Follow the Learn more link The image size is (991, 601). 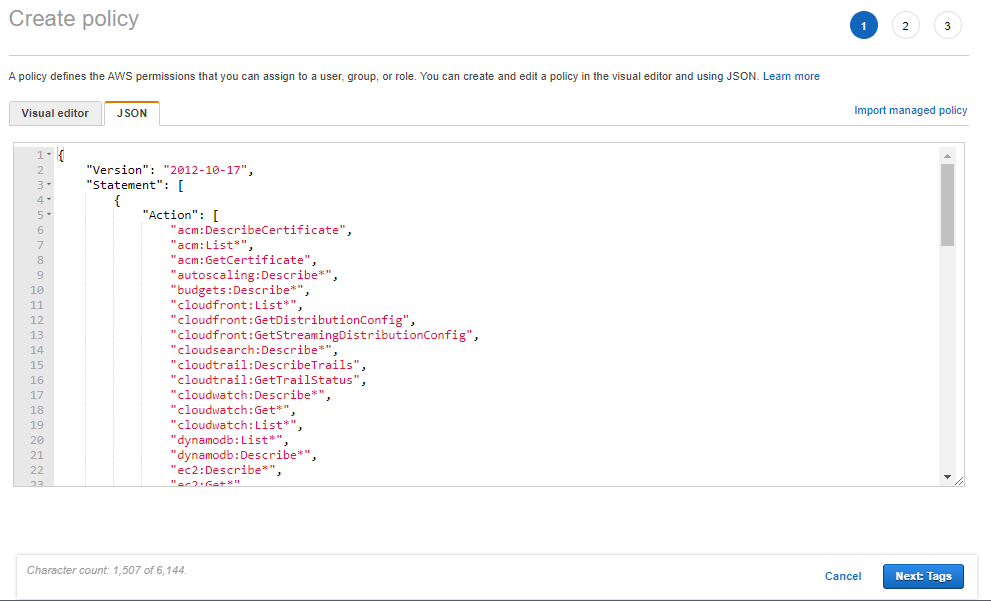(791, 76)
